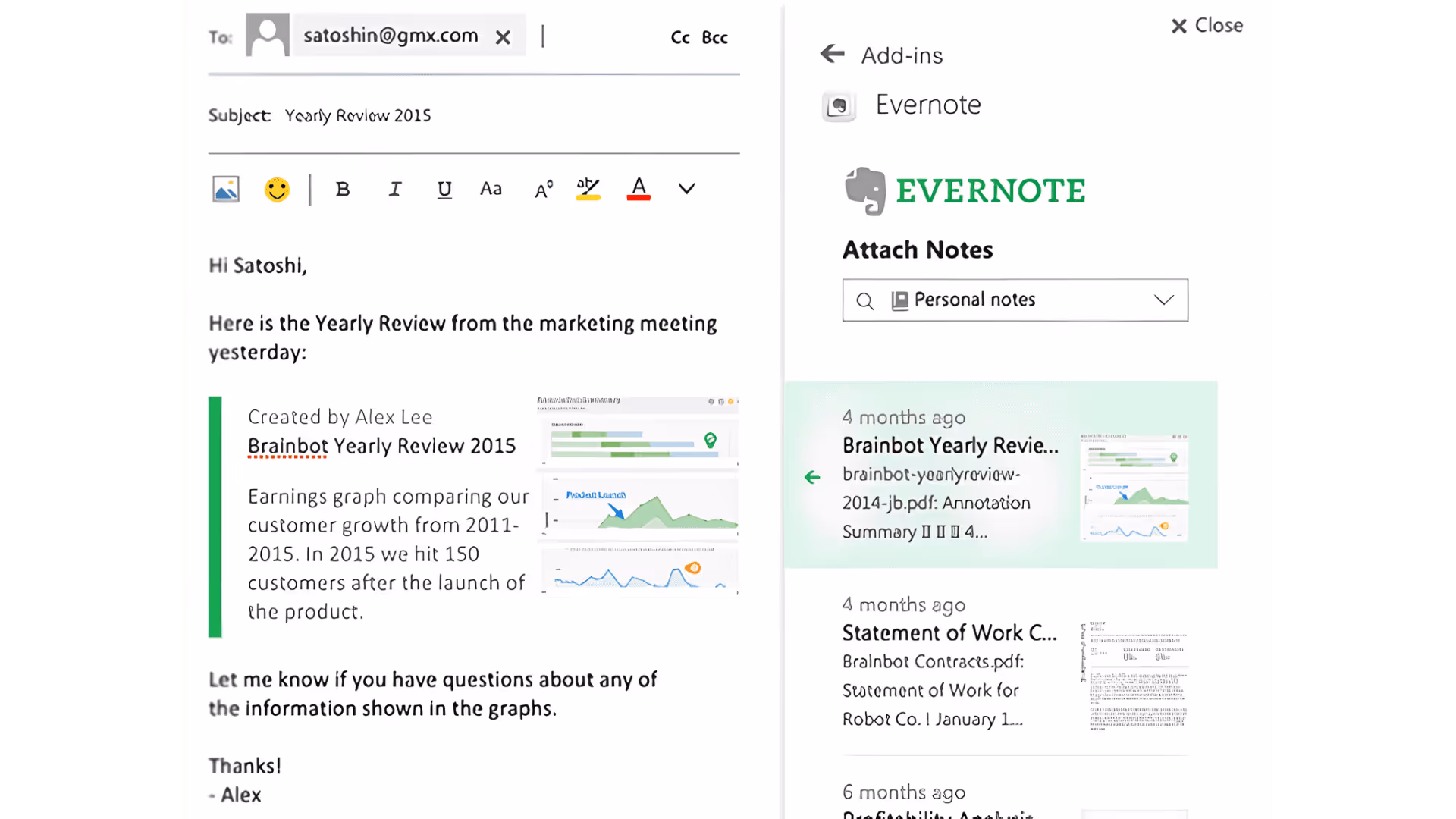The width and height of the screenshot is (1456, 819).
Task: Click the Evernote elephant logo
Action: pyautogui.click(x=865, y=191)
